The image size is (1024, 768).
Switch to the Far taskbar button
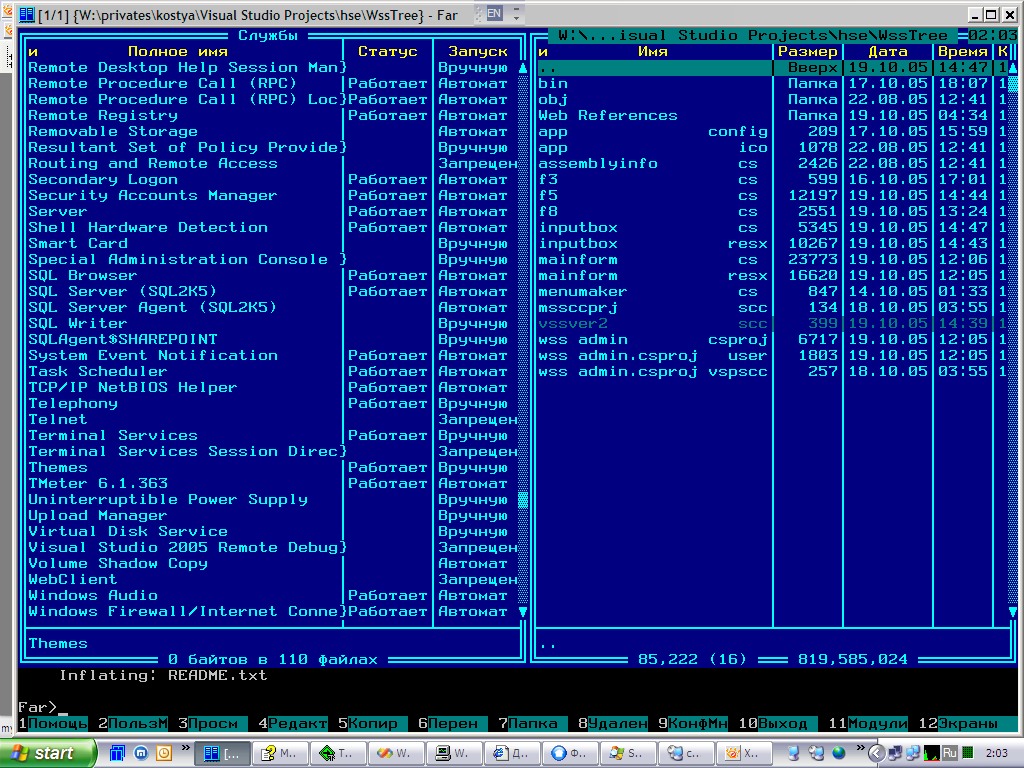[222, 754]
